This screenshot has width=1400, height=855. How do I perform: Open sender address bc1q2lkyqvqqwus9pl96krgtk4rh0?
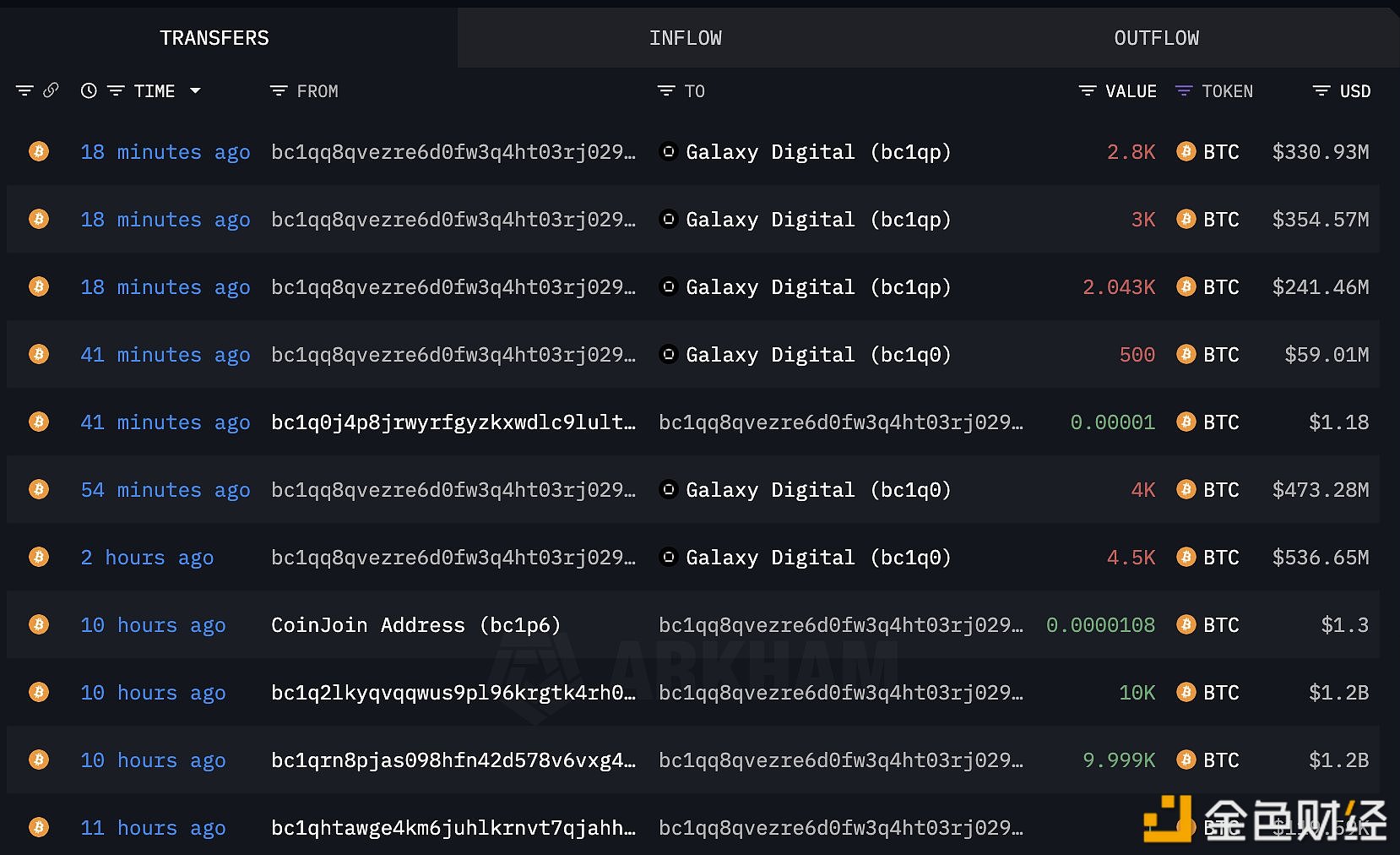click(453, 693)
